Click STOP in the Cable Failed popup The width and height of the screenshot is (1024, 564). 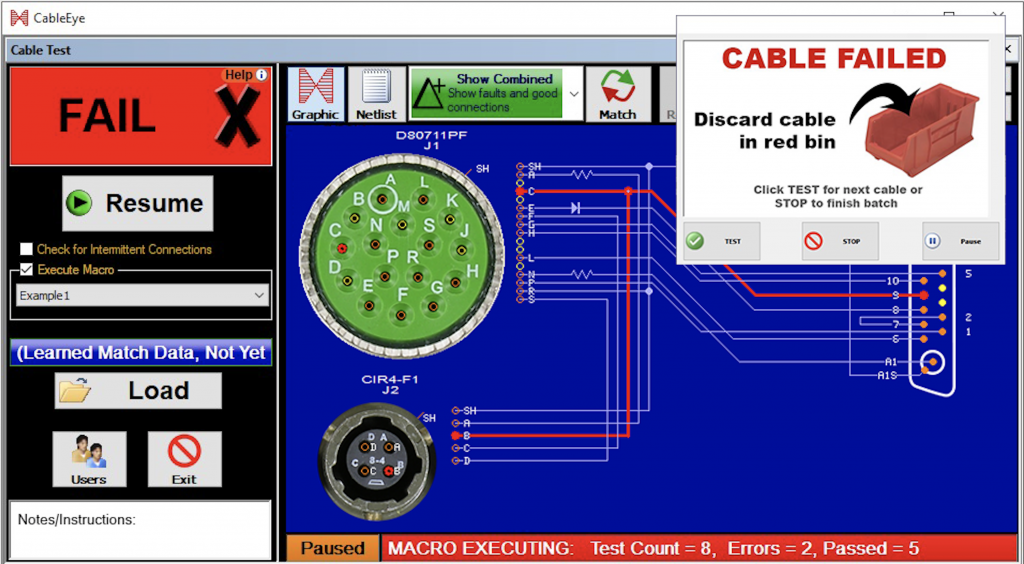tap(840, 242)
